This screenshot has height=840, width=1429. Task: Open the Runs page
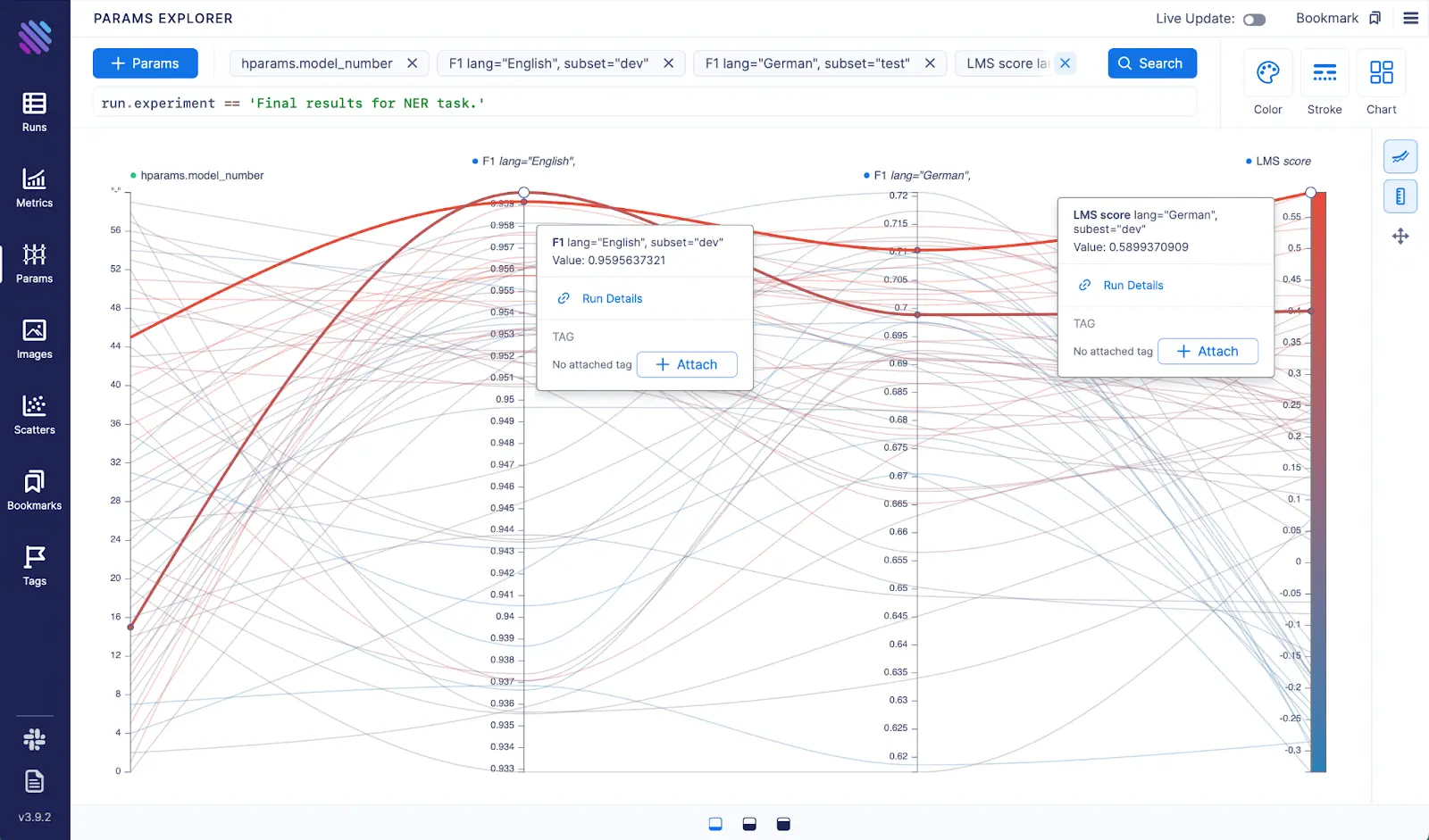point(35,112)
